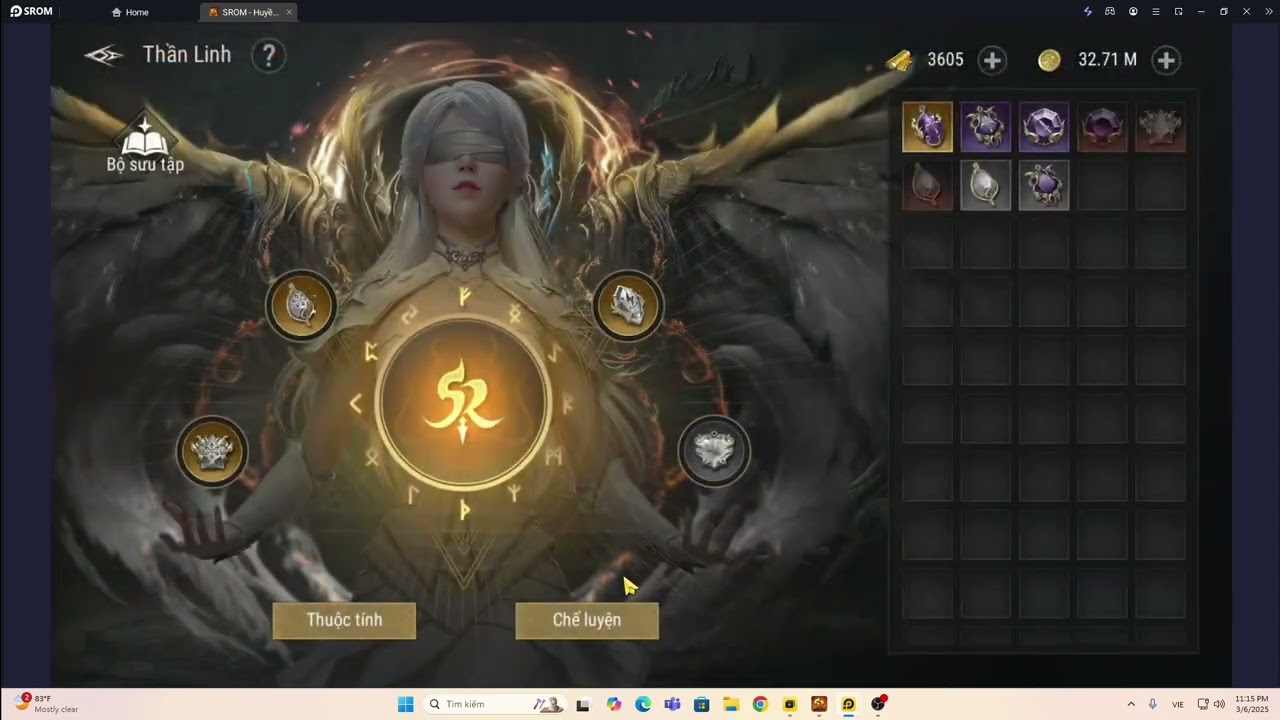Show hidden system tray icons
The height and width of the screenshot is (720, 1280).
(x=1131, y=704)
